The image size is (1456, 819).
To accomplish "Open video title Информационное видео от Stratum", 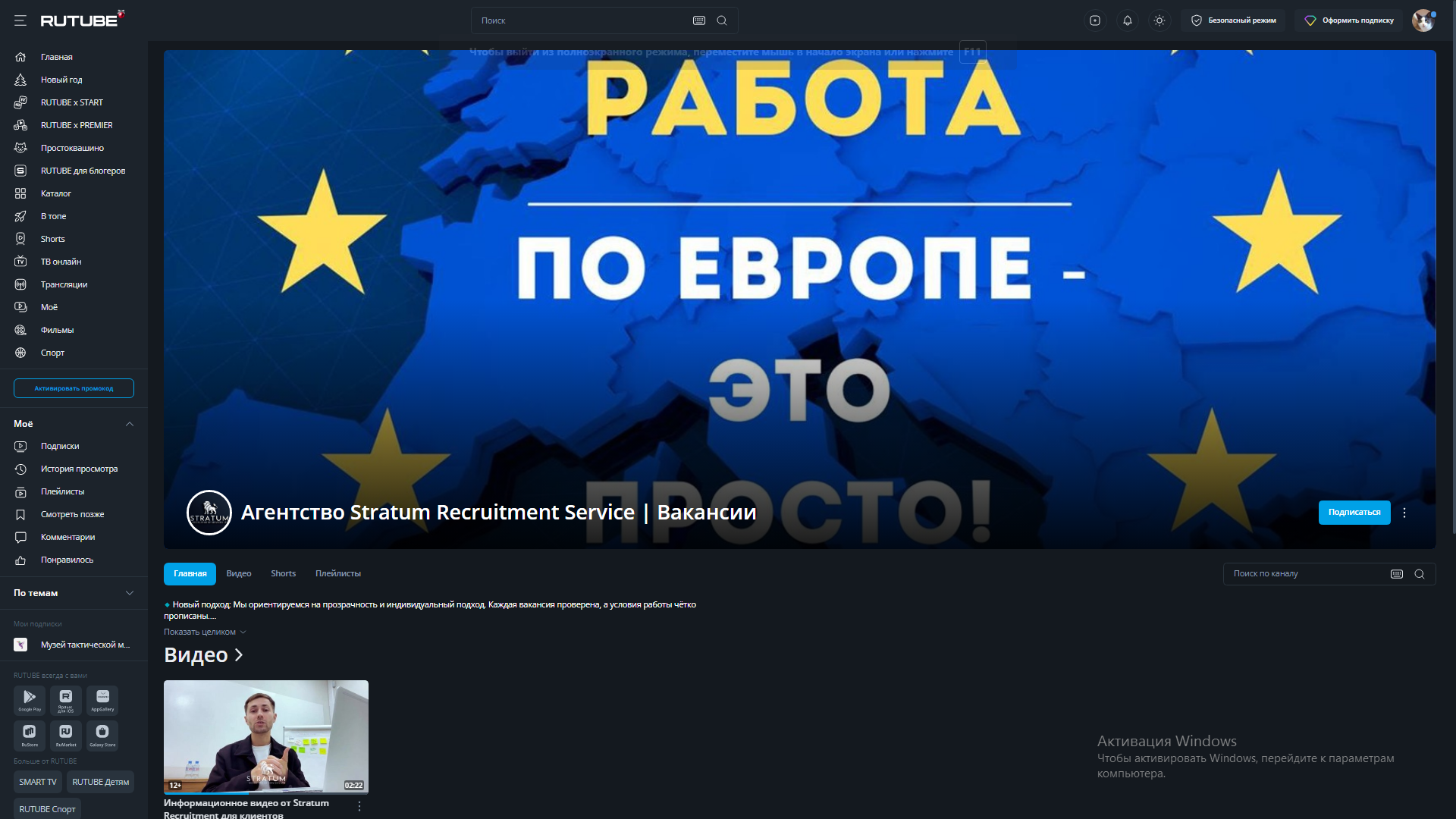I will coord(246,808).
